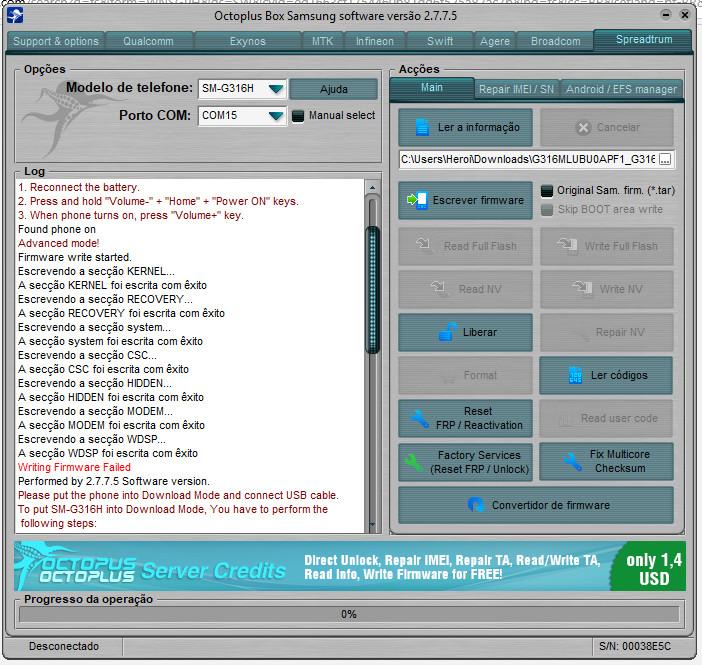Viewport: 702px width, 665px height.
Task: Click the circular icon on Convertidor de firmware
Action: pos(475,505)
